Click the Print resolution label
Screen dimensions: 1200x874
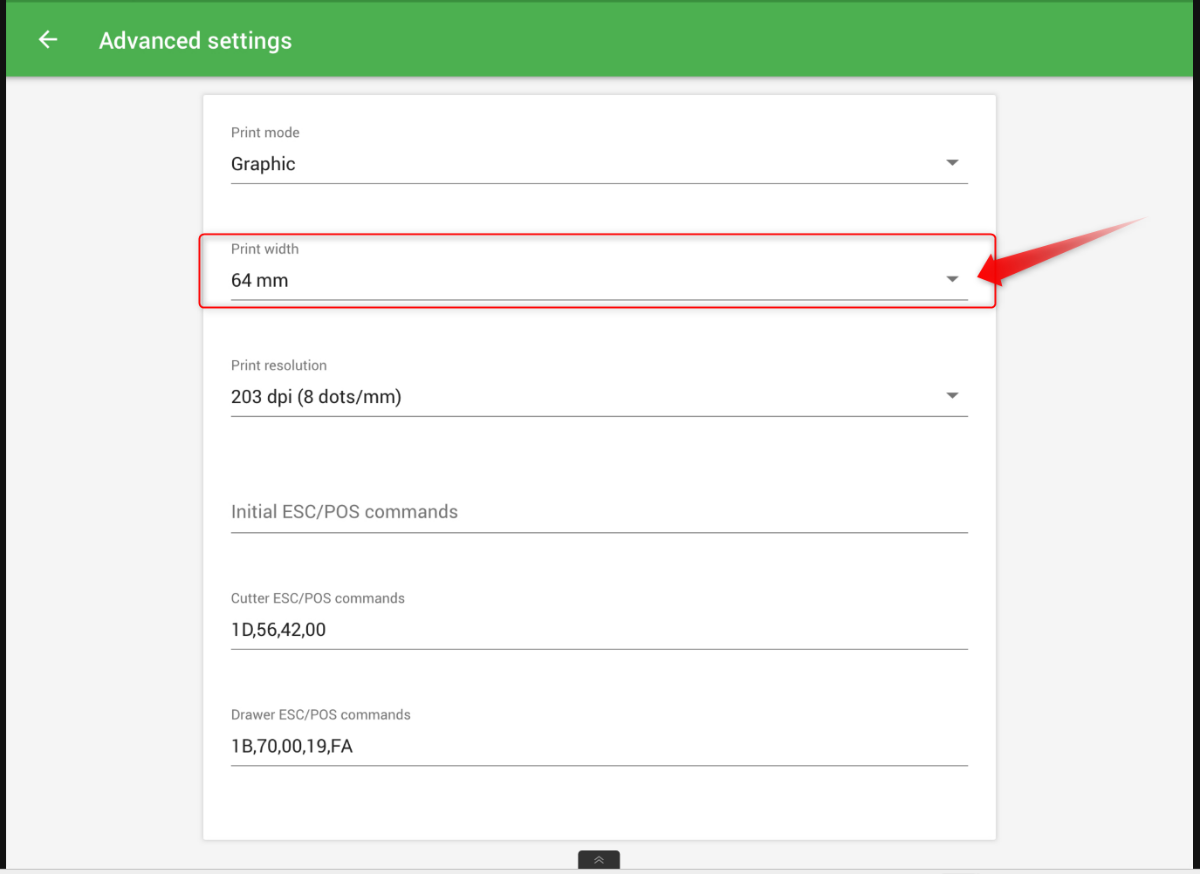[x=279, y=366]
